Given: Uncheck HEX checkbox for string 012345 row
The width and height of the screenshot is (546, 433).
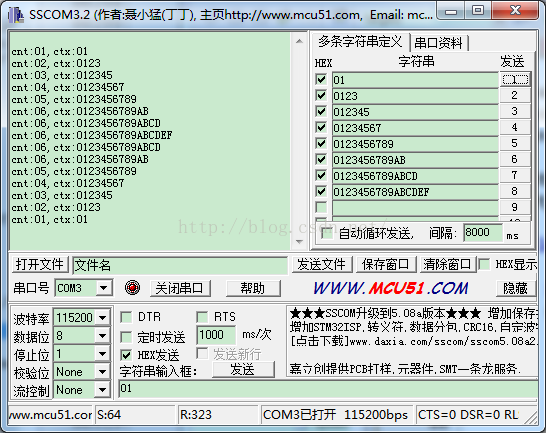Looking at the screenshot, I should click(x=321, y=111).
